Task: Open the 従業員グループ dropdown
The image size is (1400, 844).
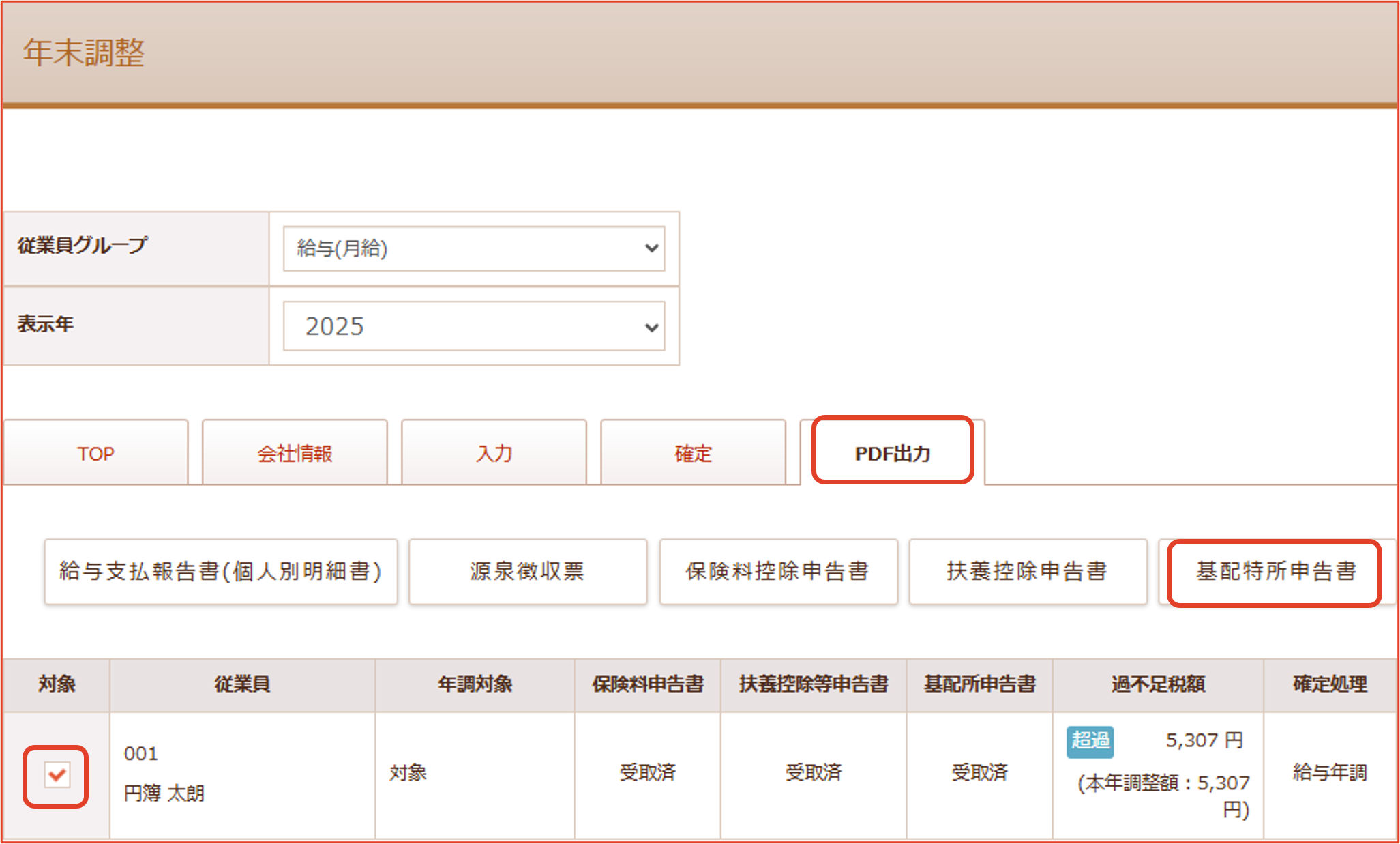Action: (473, 248)
